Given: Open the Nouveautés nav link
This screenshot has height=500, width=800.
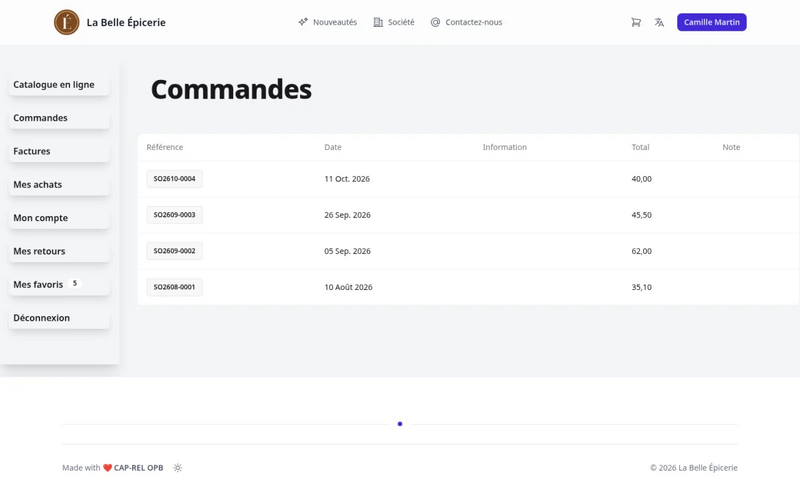Looking at the screenshot, I should [x=328, y=22].
